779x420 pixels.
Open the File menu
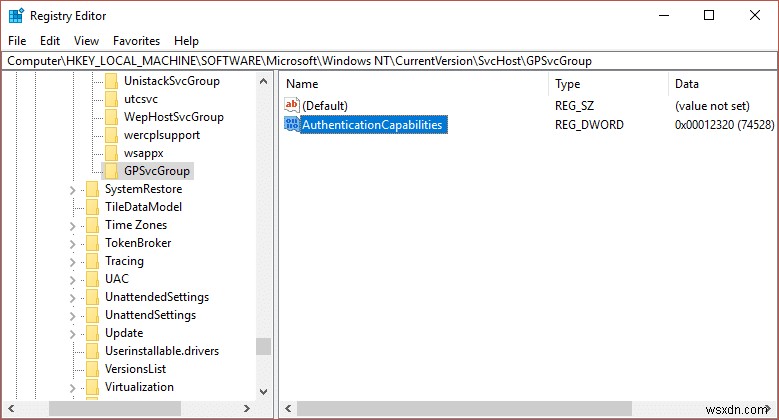point(17,41)
